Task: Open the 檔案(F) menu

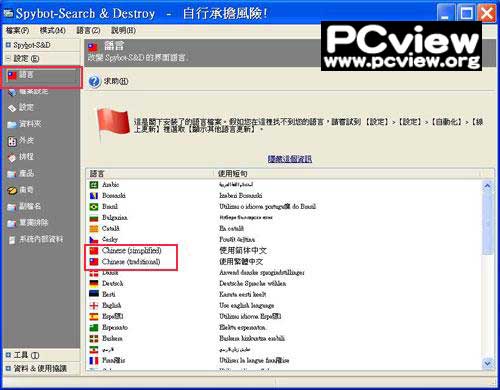Action: [17, 31]
